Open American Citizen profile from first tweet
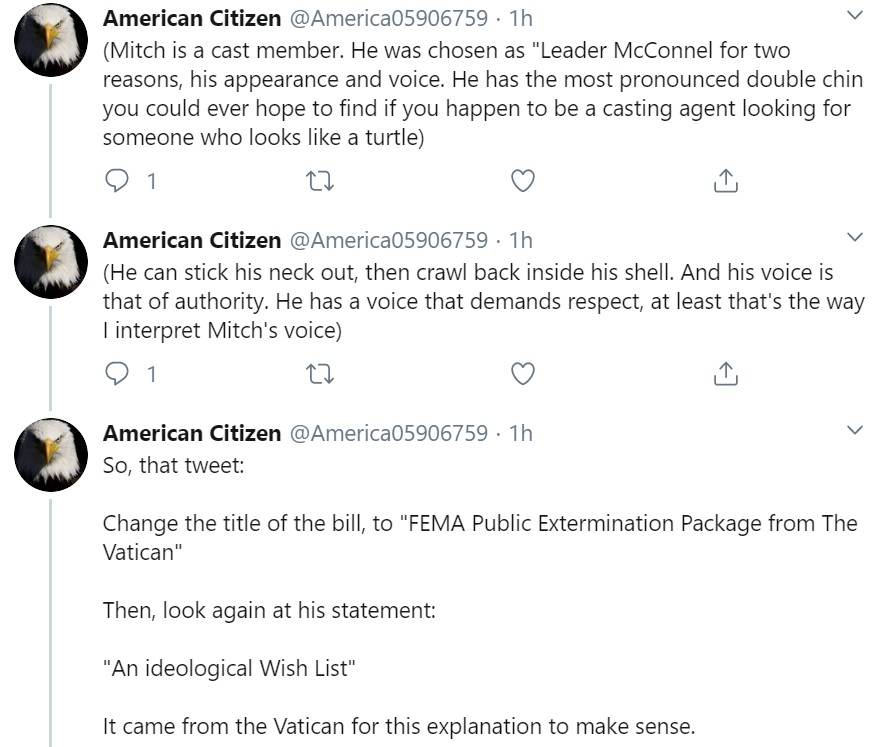Screen dimensions: 885x747 (192, 18)
